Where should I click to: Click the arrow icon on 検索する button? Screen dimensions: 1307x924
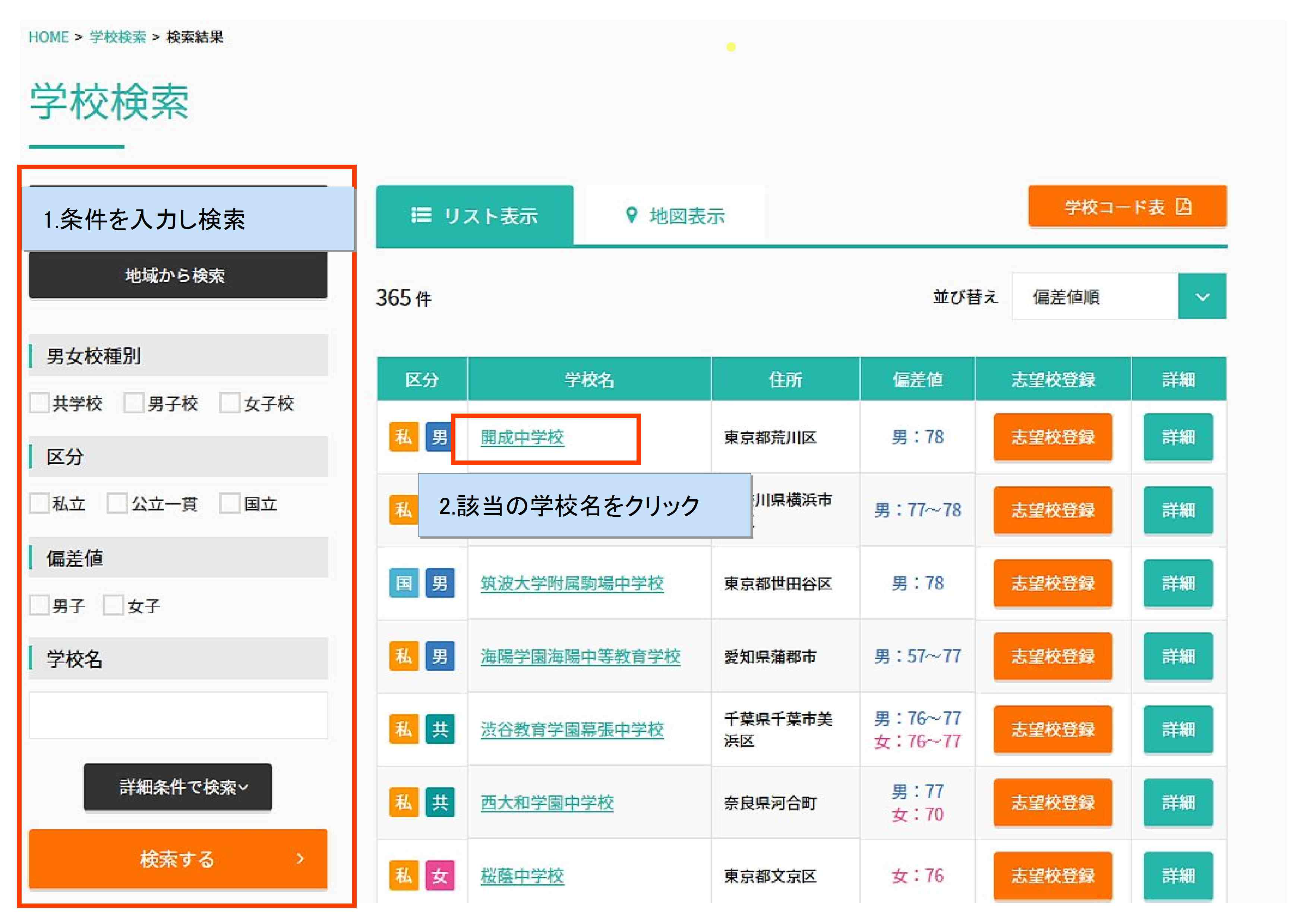click(x=300, y=858)
